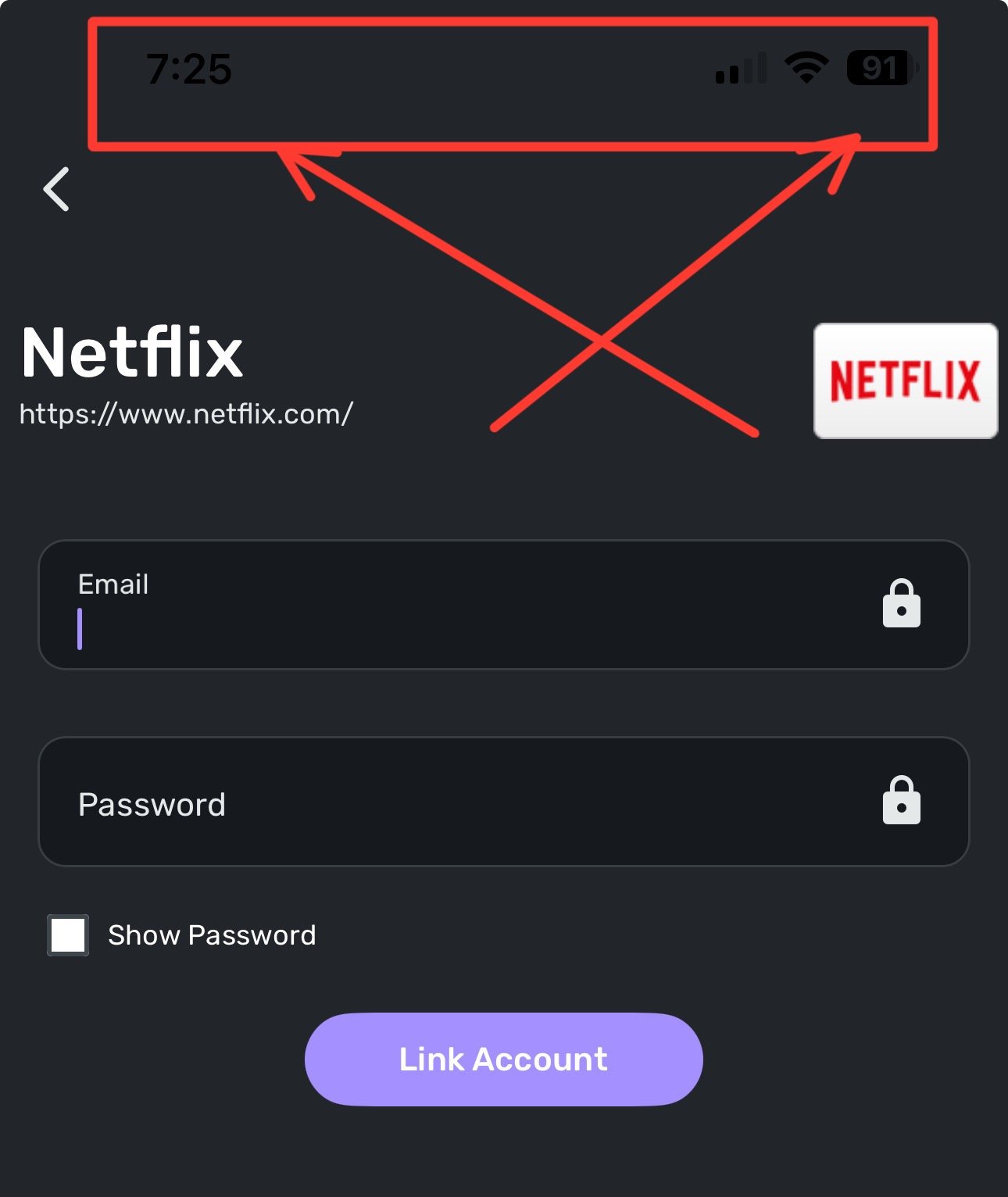
Task: Tap the lock icon in the Password field
Action: tap(902, 800)
